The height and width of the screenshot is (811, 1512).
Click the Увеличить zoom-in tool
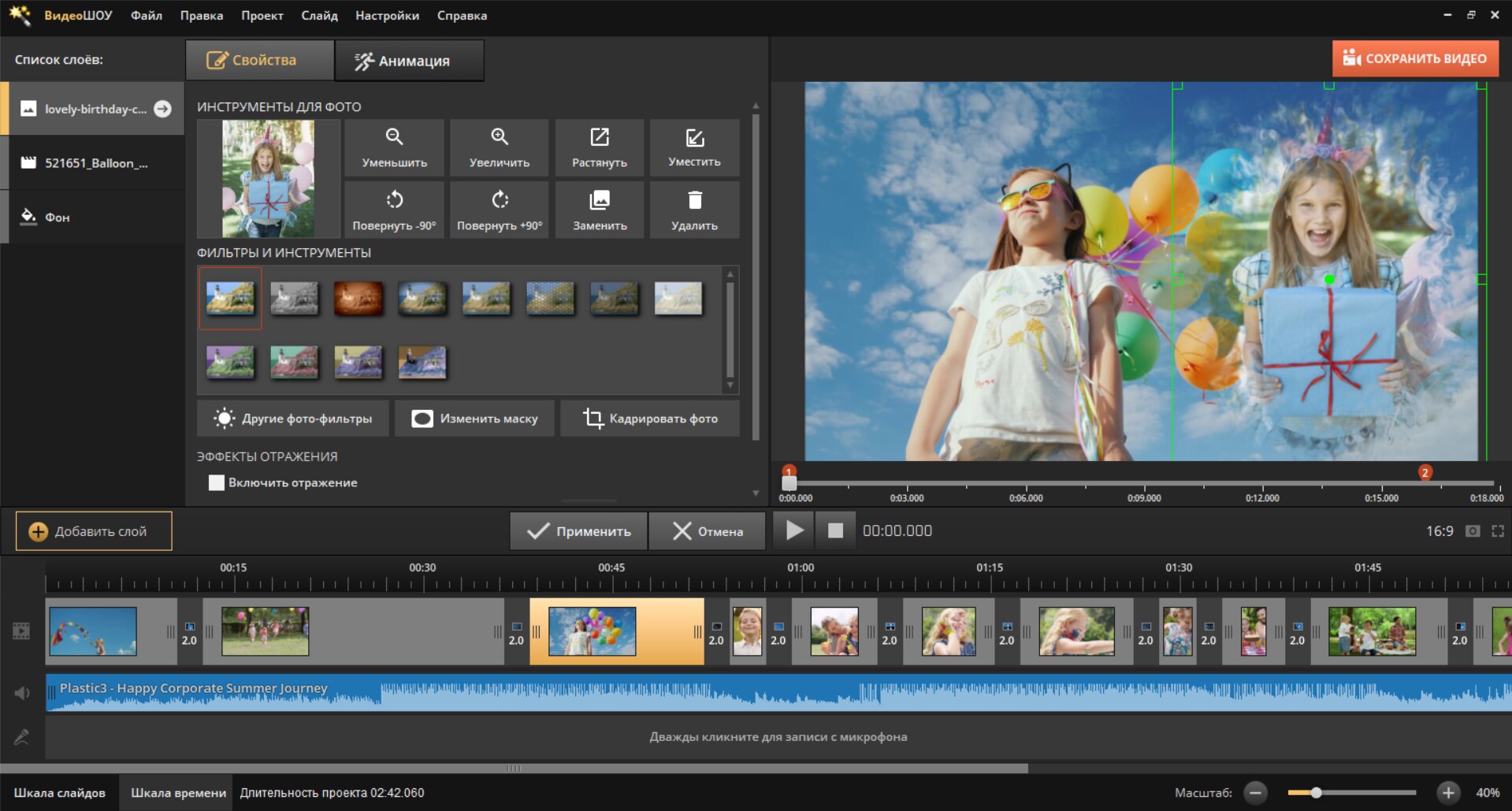pyautogui.click(x=499, y=147)
